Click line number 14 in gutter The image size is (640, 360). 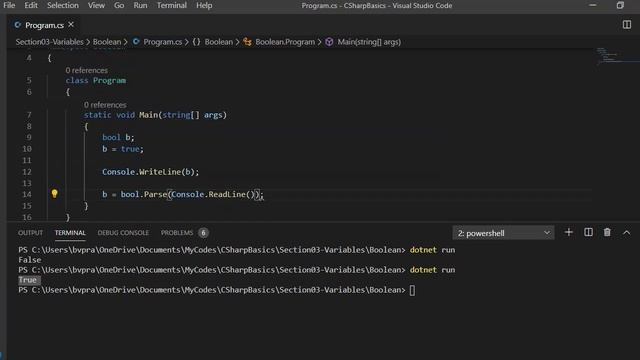tap(27, 194)
